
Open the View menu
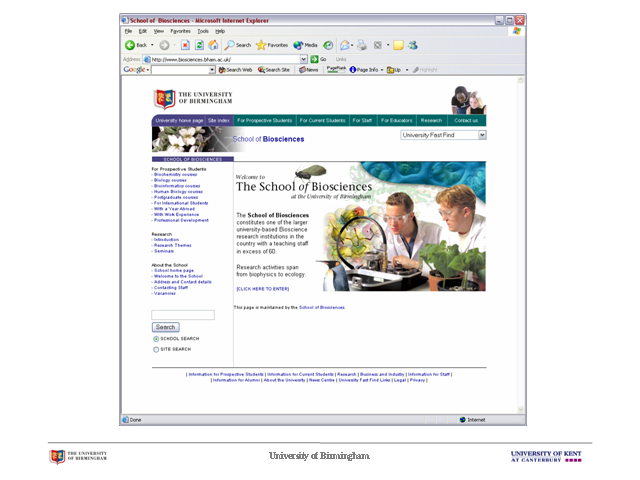(158, 31)
